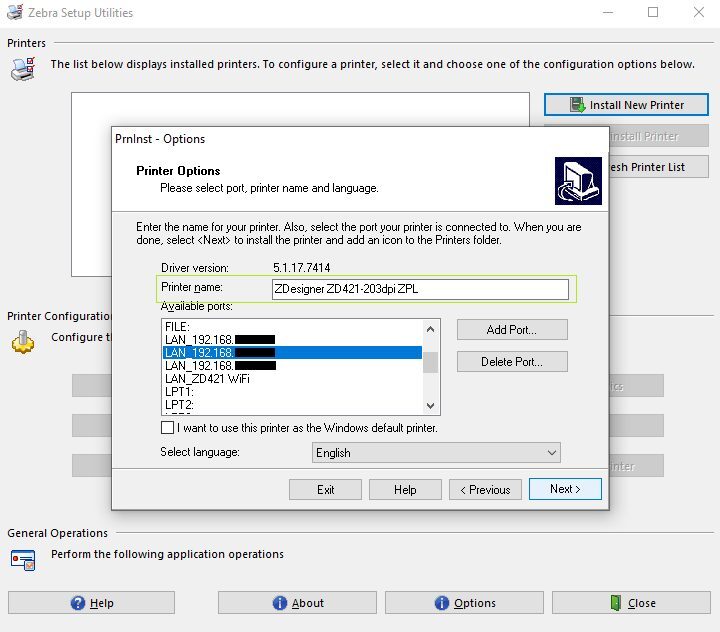The height and width of the screenshot is (632, 720).
Task: Select the FILE: port in the list
Action: click(x=292, y=327)
